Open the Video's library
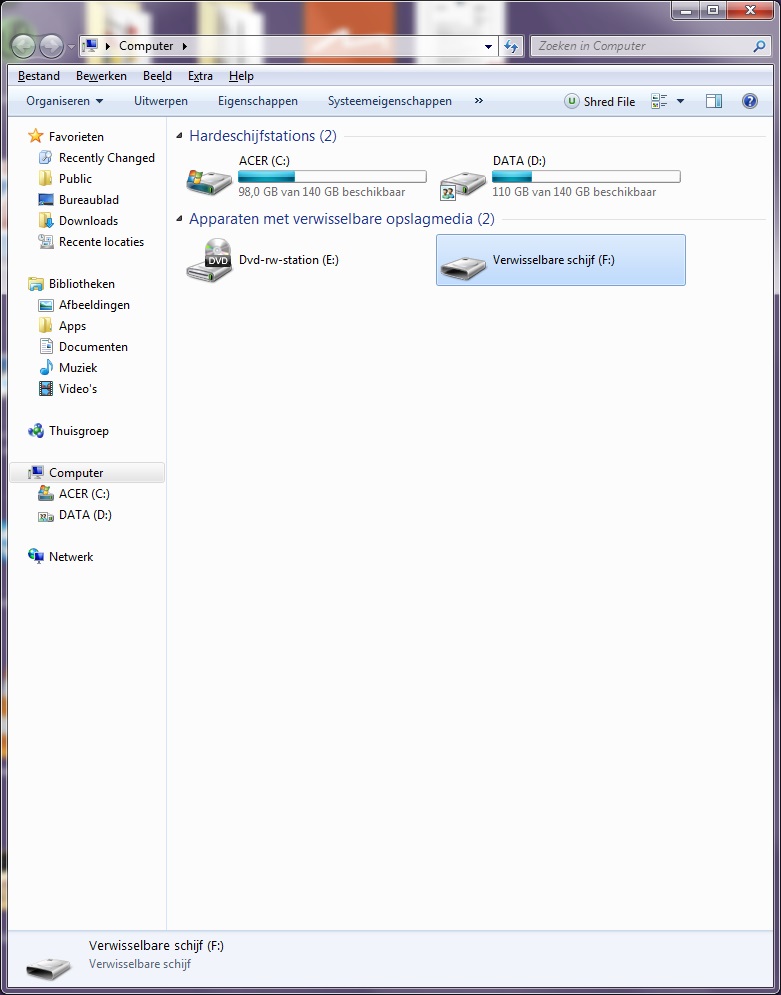The height and width of the screenshot is (995, 781). click(x=78, y=388)
